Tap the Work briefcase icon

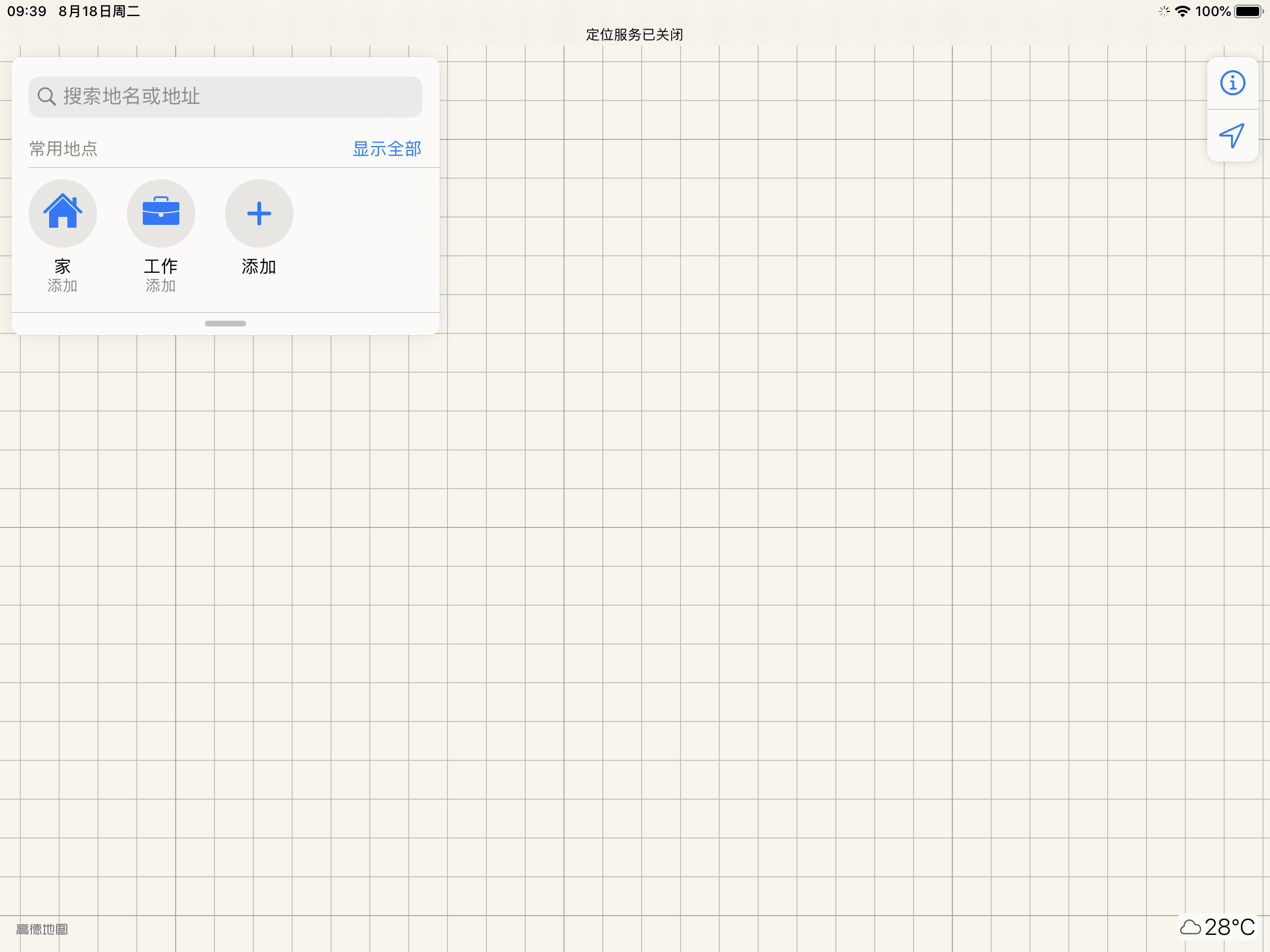point(161,213)
